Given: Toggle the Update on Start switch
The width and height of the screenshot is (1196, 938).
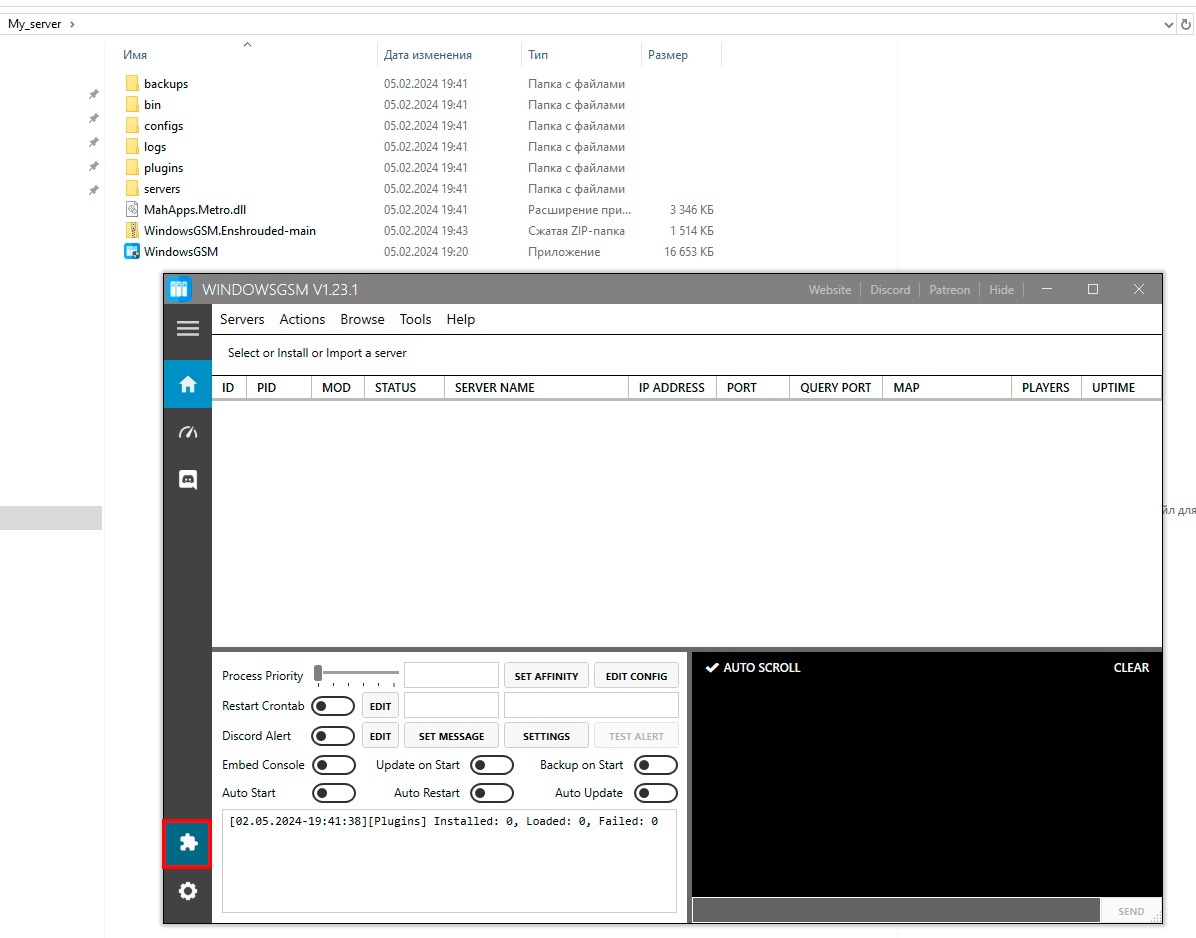Looking at the screenshot, I should [492, 765].
